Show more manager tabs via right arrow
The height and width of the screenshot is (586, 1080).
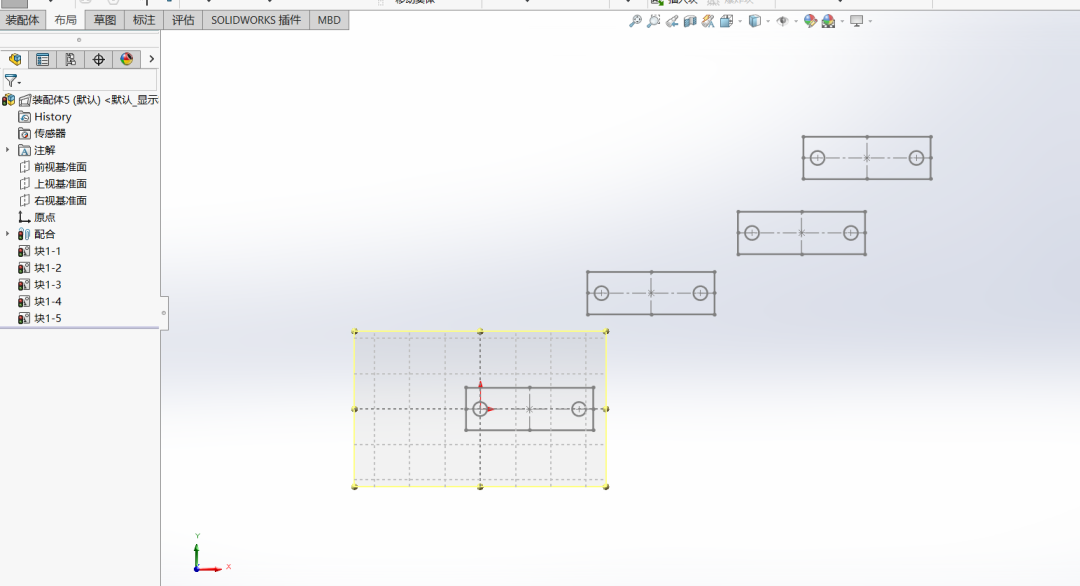(151, 60)
